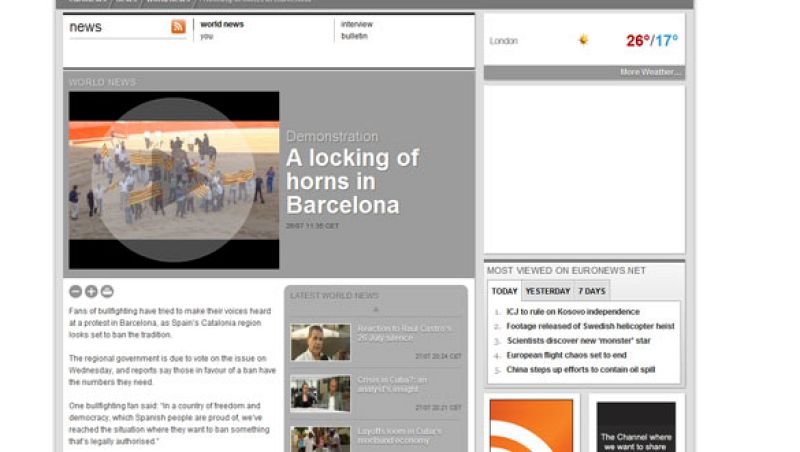
Task: Switch to the YESTERDAY most viewed tab
Action: click(548, 291)
